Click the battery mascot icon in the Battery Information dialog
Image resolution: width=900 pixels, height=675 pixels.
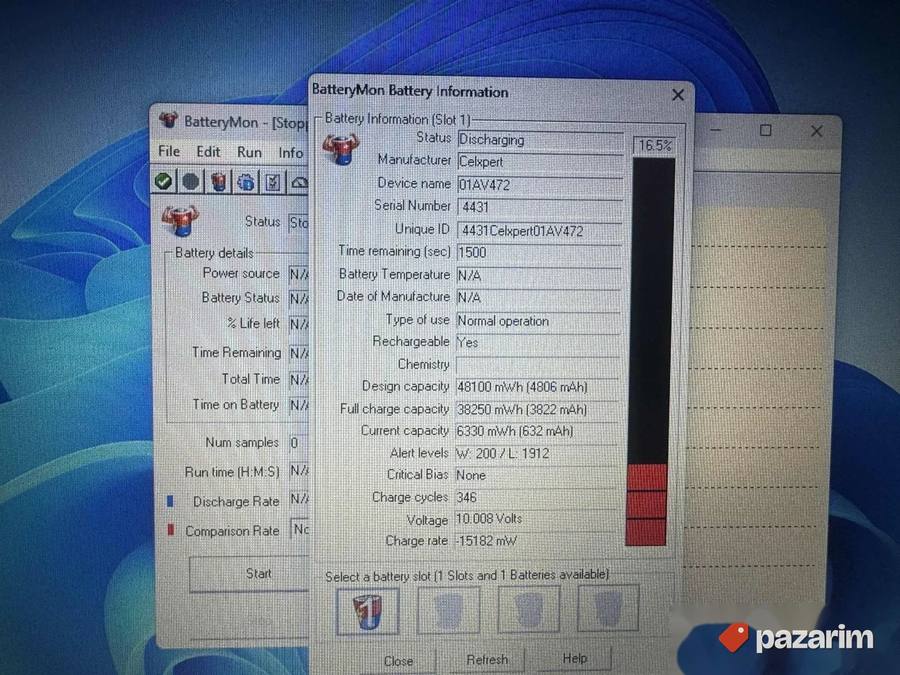pos(340,149)
